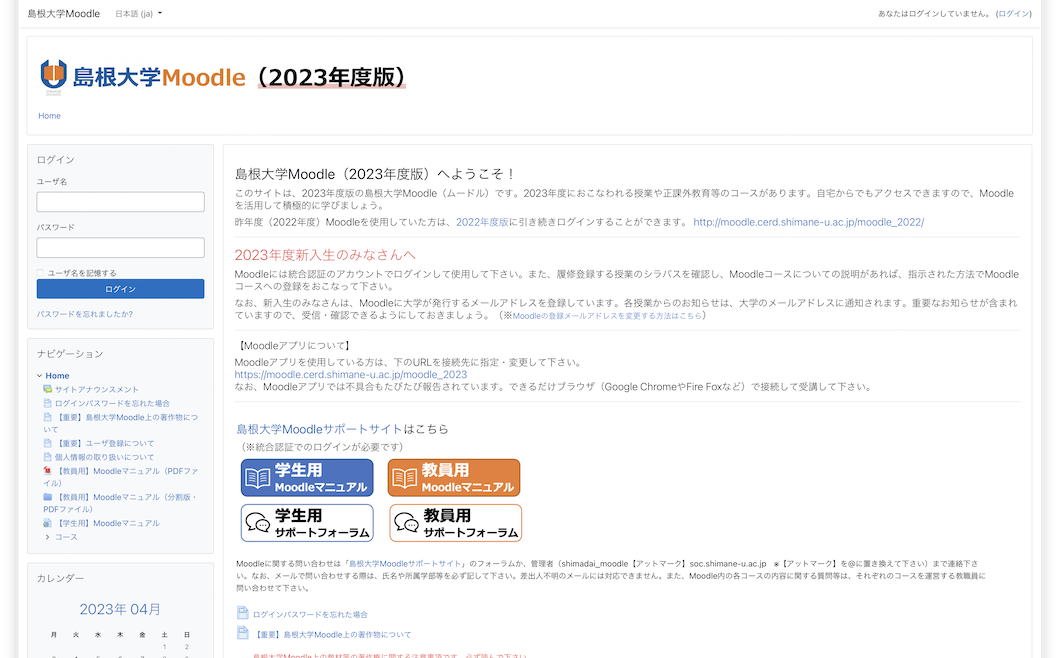Image resolution: width=1060 pixels, height=658 pixels.
Task: Open ログインパスワードを忘れた場合 link in main content
Action: (310, 614)
